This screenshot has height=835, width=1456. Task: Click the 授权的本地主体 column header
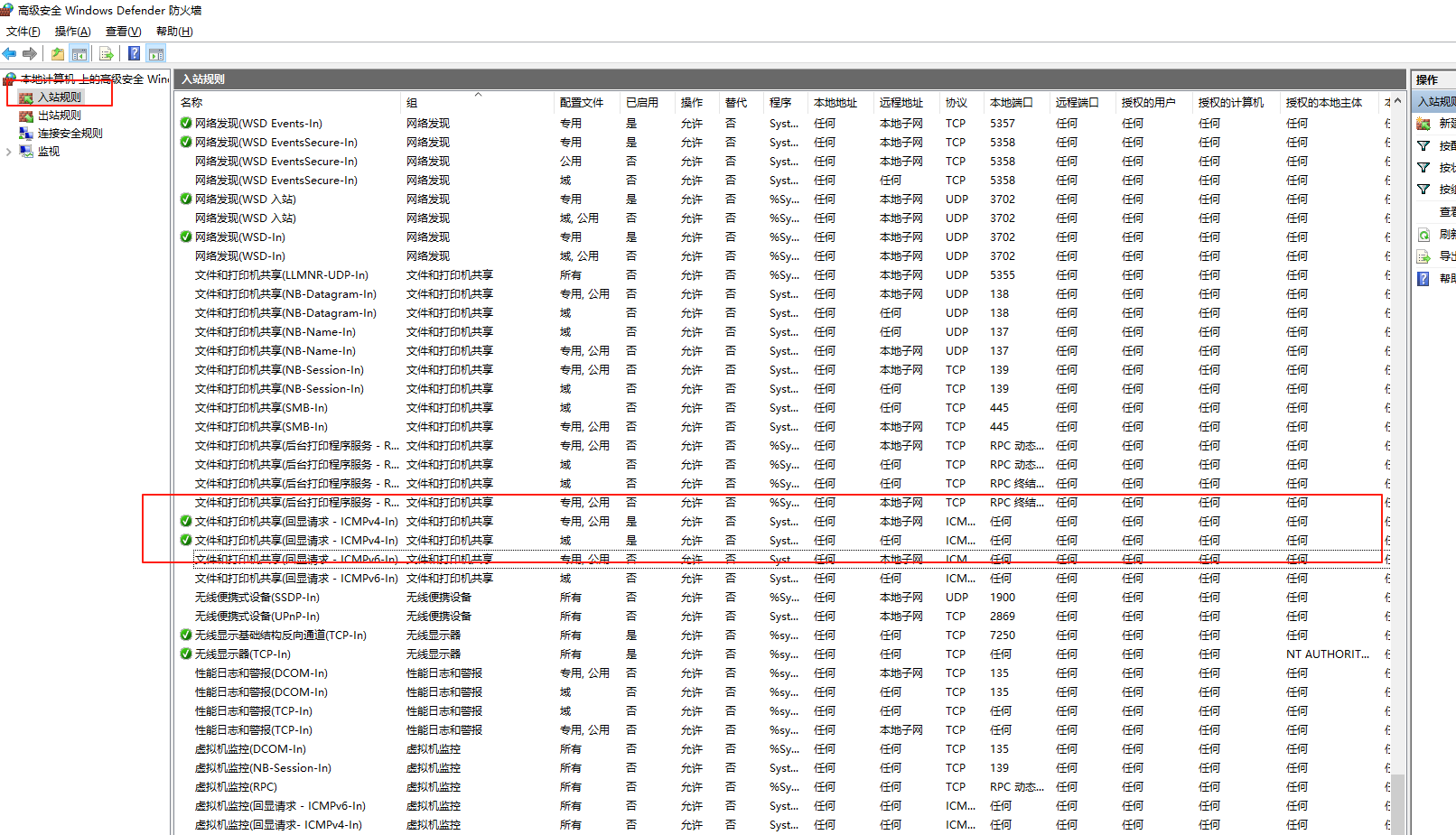[x=1330, y=103]
